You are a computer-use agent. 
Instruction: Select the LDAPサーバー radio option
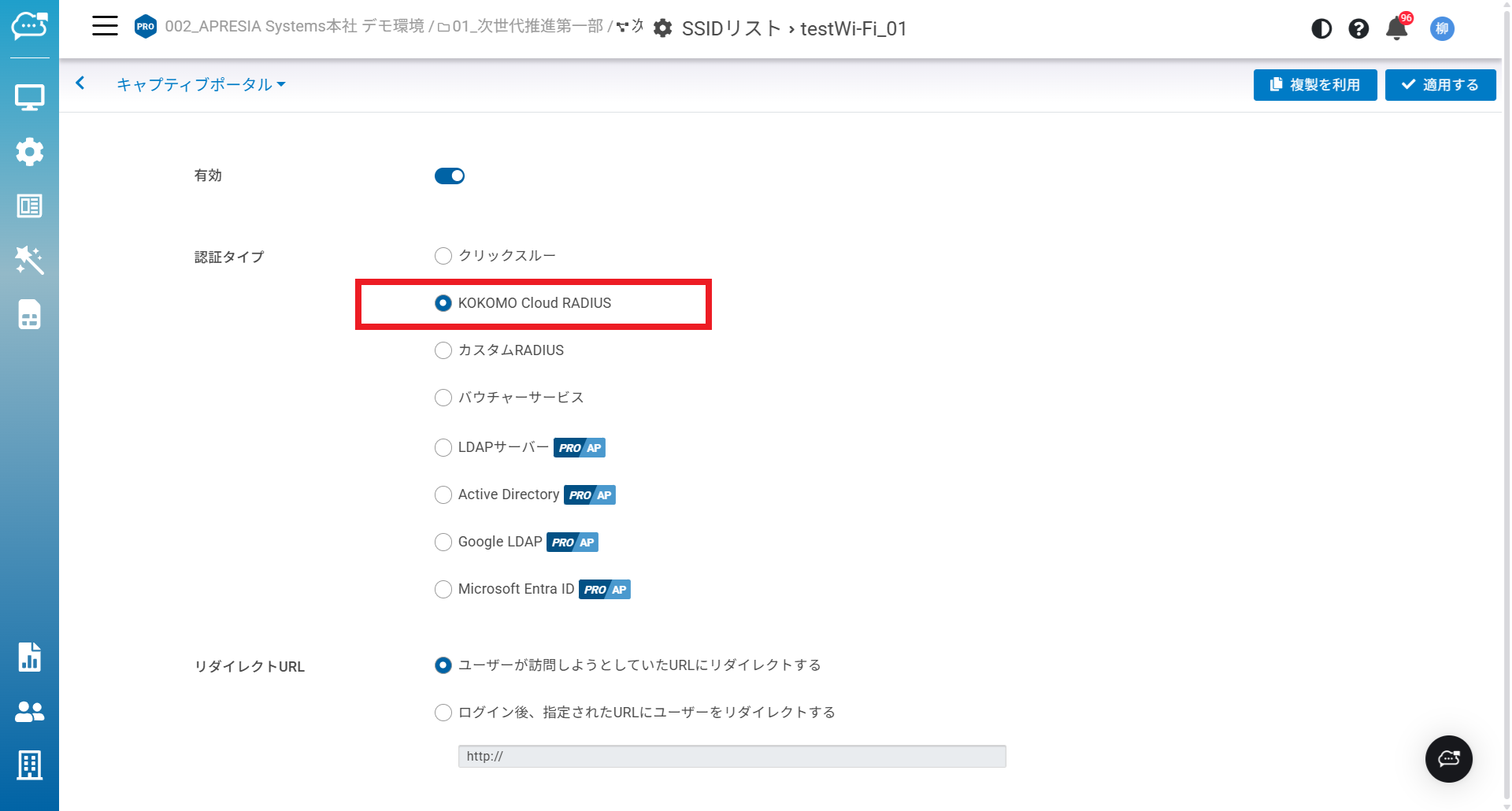(443, 447)
